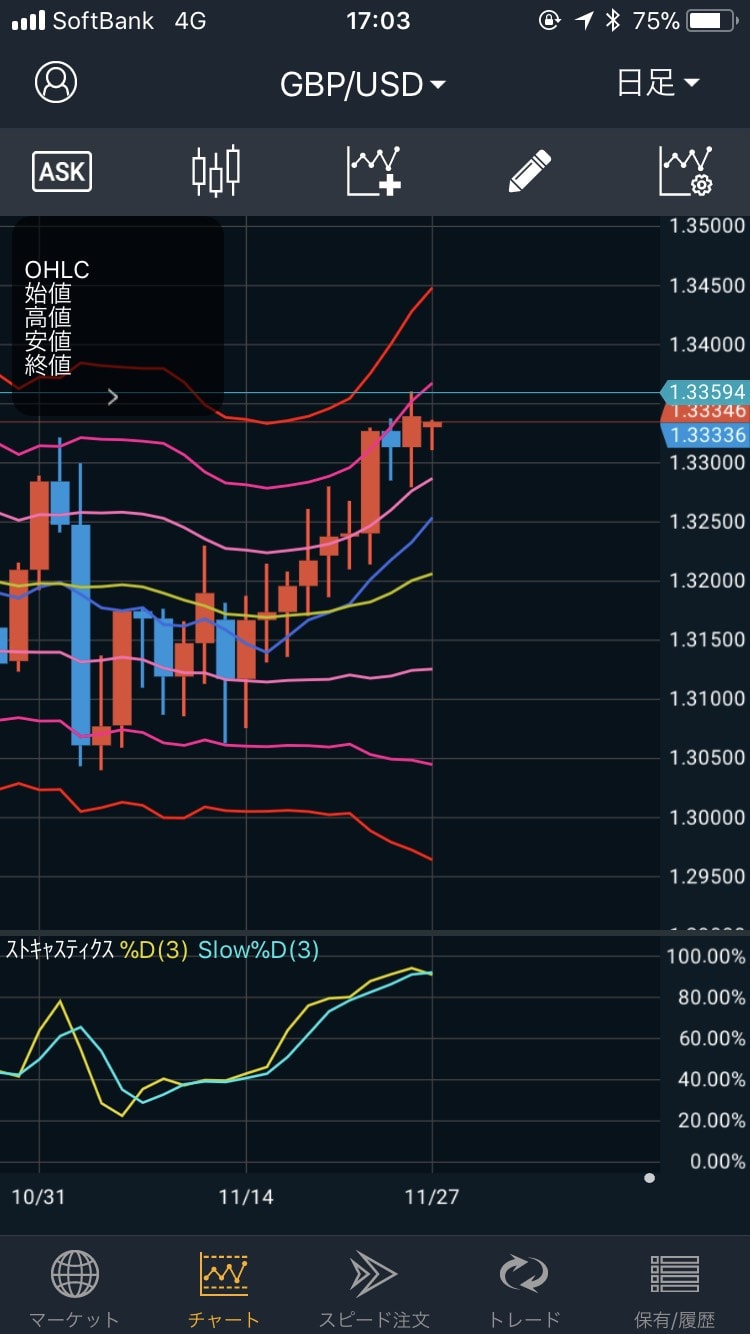Tap the 始値 open price row

tap(48, 294)
